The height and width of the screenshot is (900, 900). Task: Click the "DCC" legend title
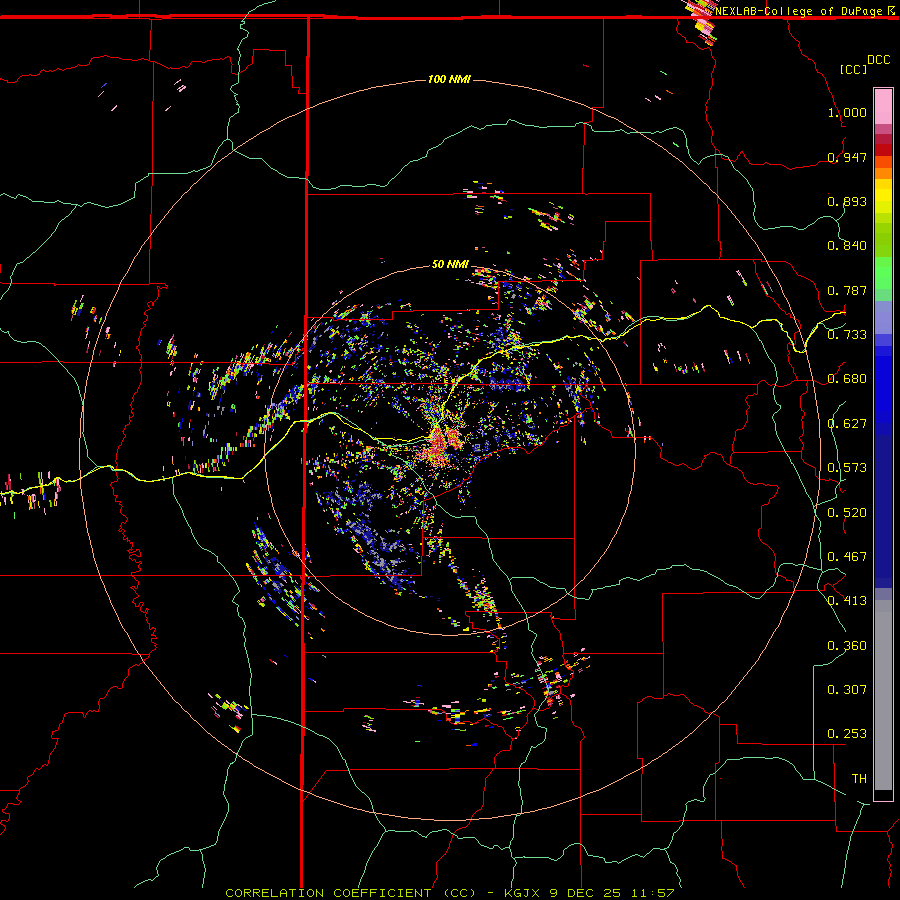(x=878, y=60)
